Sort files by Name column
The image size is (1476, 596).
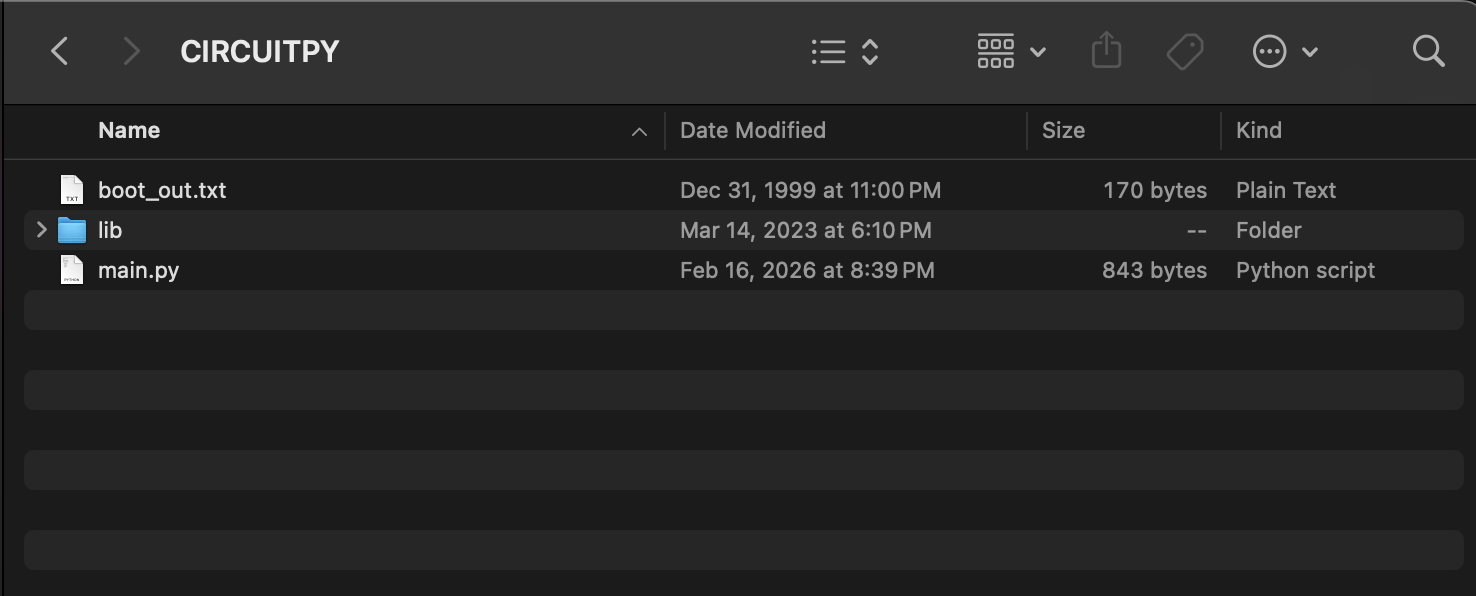129,131
